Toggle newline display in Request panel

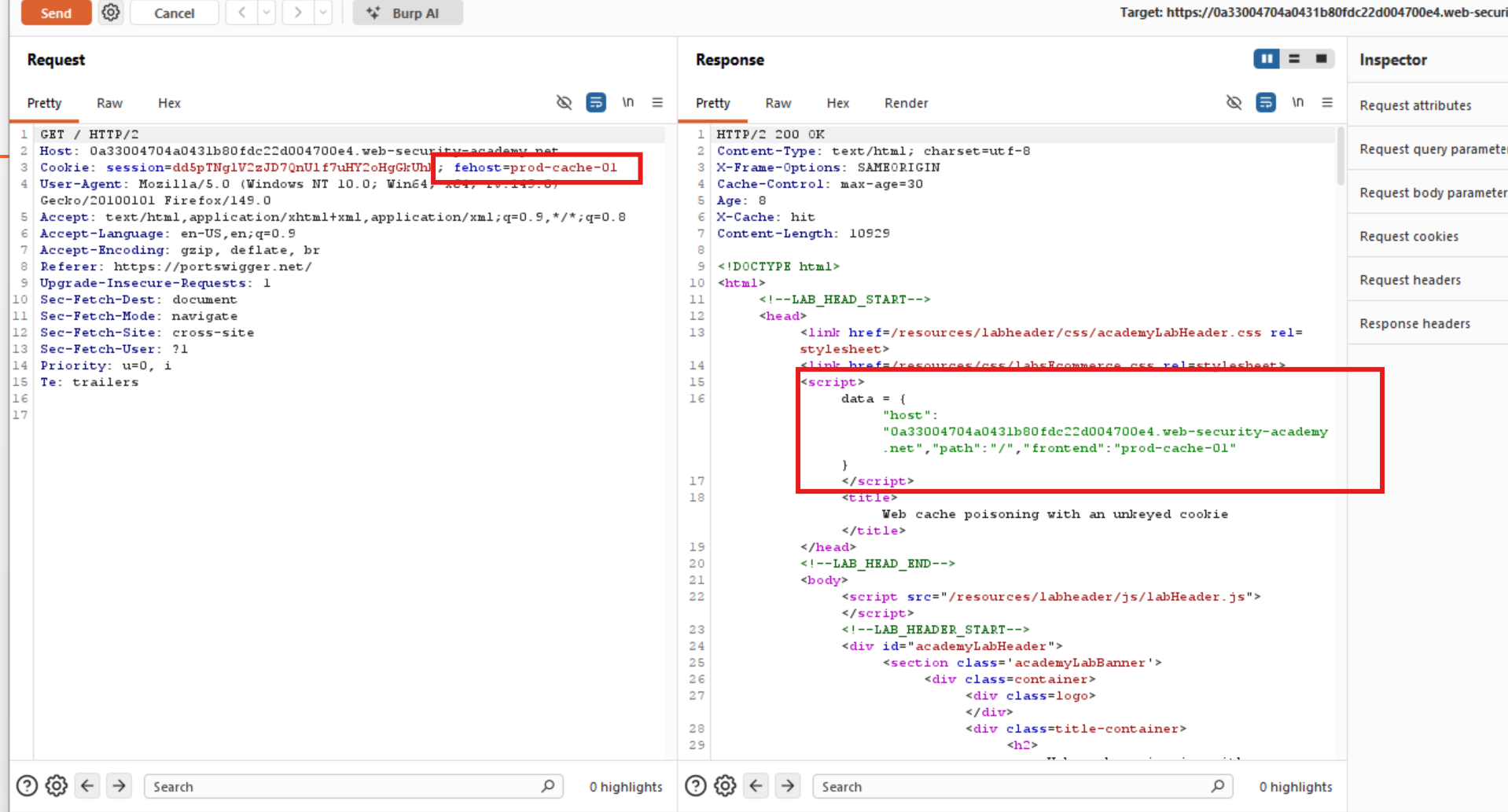627,102
